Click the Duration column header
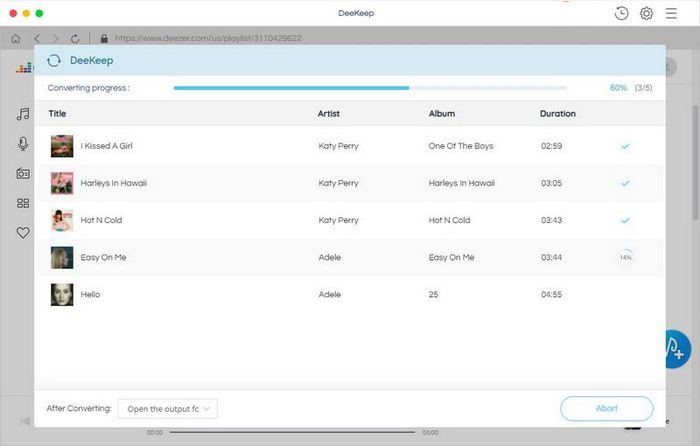Viewport: 700px width, 446px height. click(558, 114)
